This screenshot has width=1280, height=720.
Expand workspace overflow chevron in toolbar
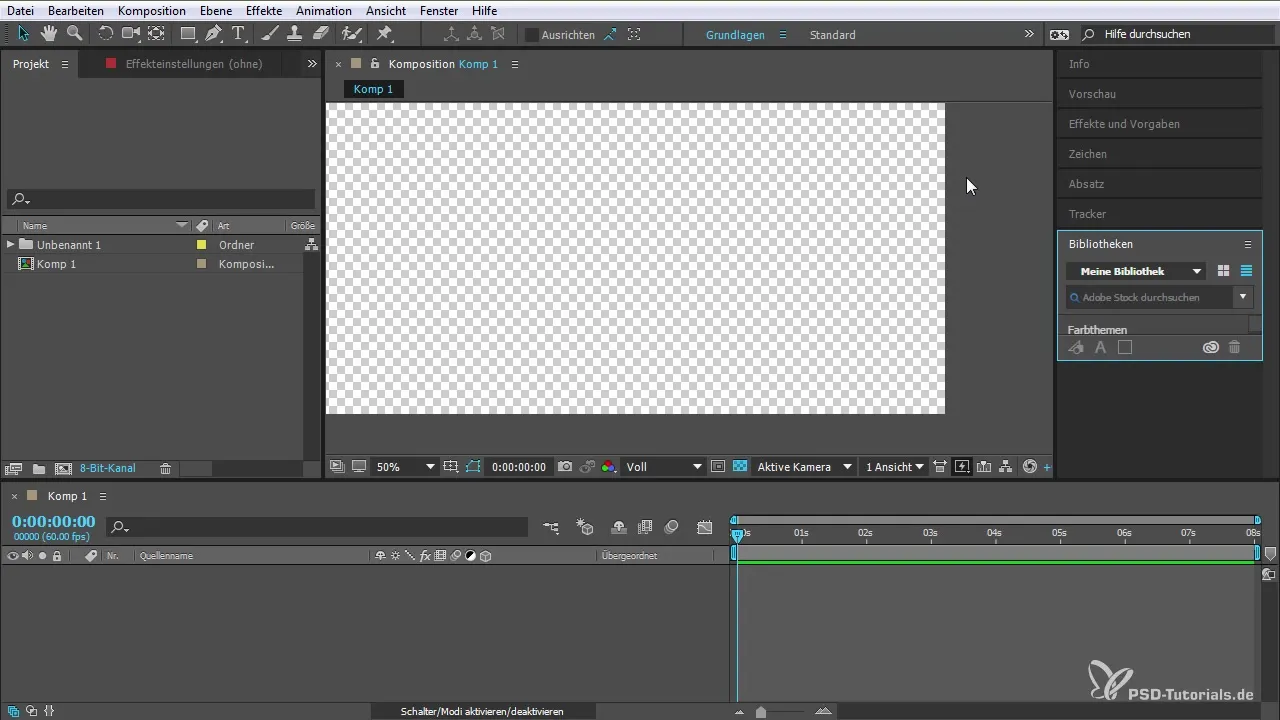click(1029, 34)
